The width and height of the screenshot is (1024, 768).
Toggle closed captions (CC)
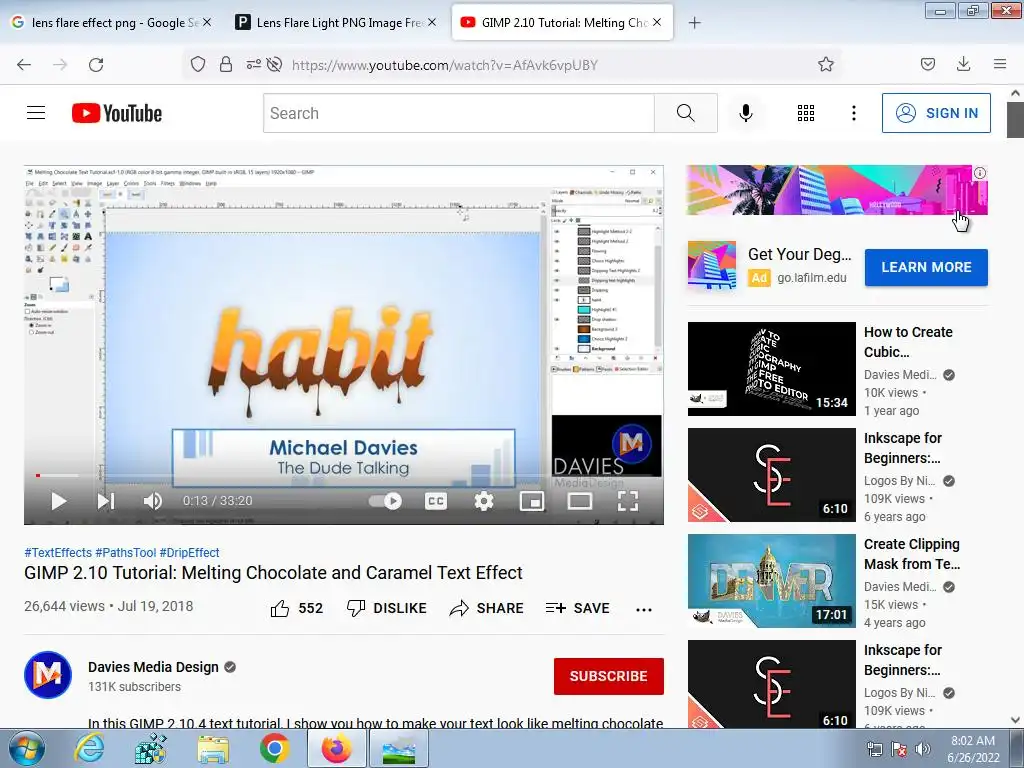pos(436,501)
